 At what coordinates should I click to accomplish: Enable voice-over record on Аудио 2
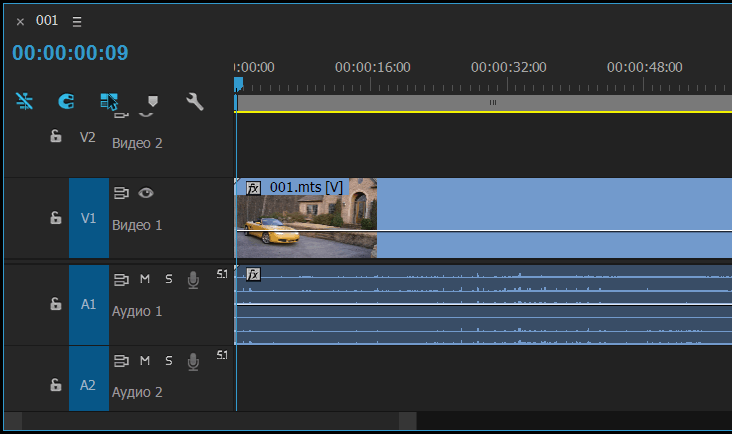click(x=193, y=362)
